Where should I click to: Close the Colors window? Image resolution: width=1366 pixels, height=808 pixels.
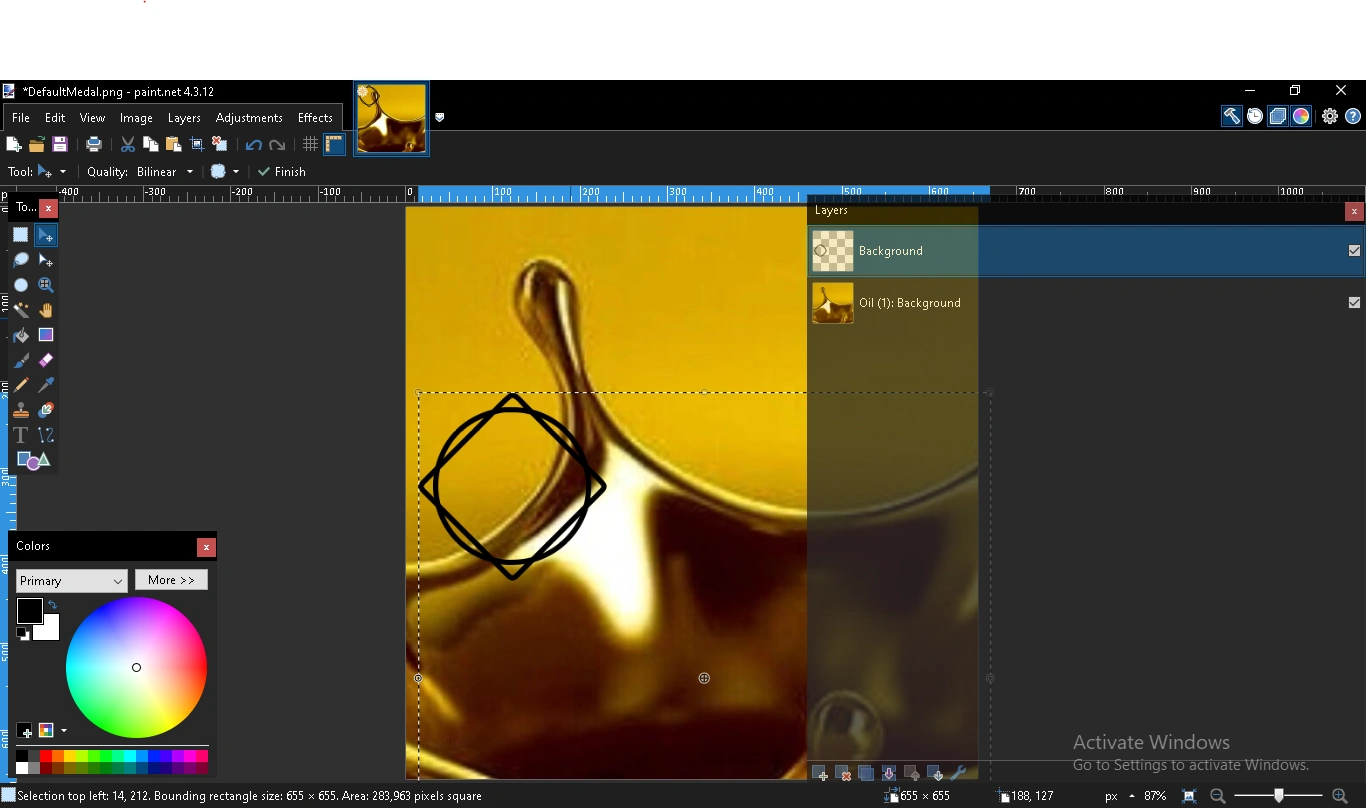click(206, 548)
